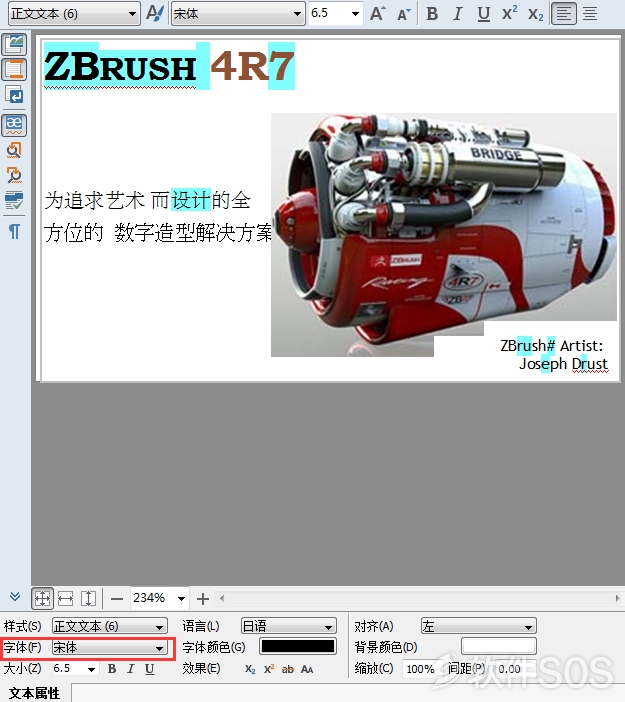Apply subscript effect in 效果 row

[250, 669]
